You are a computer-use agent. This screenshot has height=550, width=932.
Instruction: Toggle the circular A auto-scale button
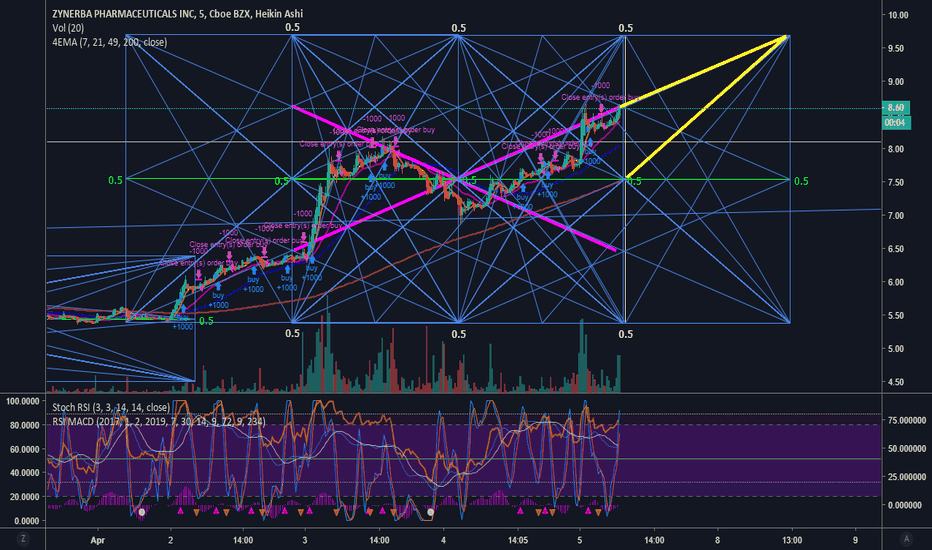click(906, 539)
